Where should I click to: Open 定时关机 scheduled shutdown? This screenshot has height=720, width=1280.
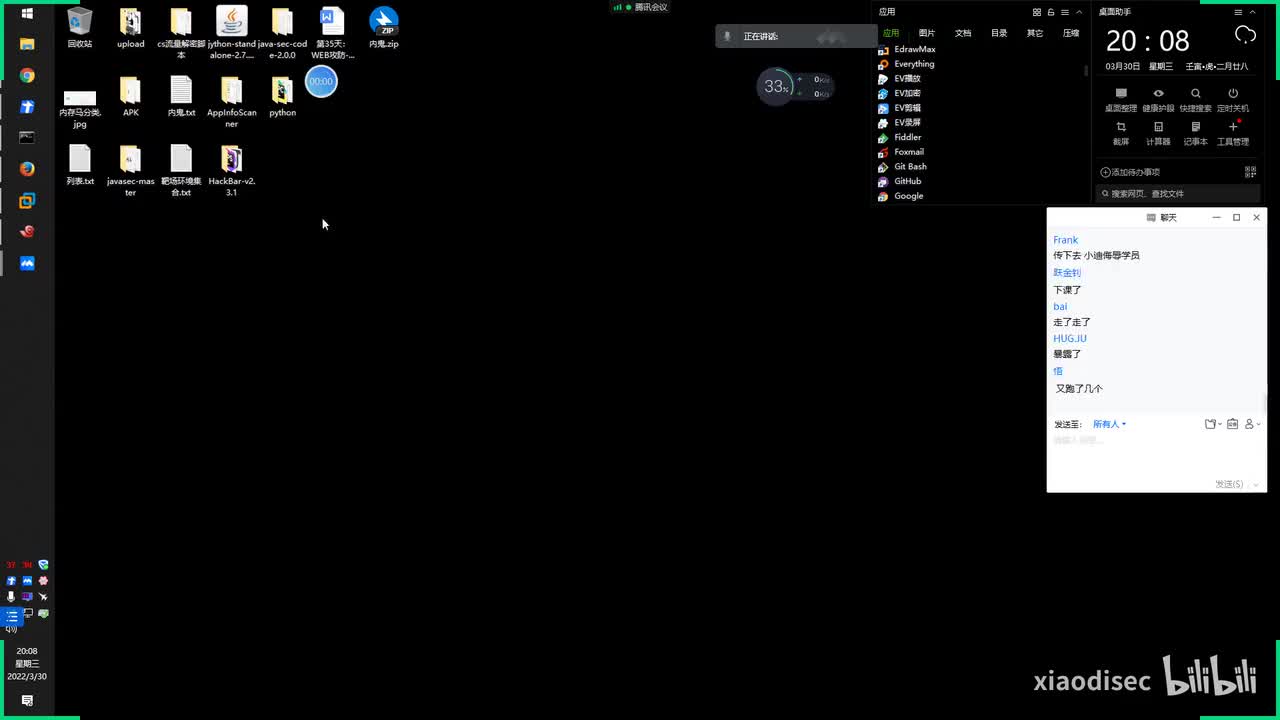click(x=1233, y=99)
